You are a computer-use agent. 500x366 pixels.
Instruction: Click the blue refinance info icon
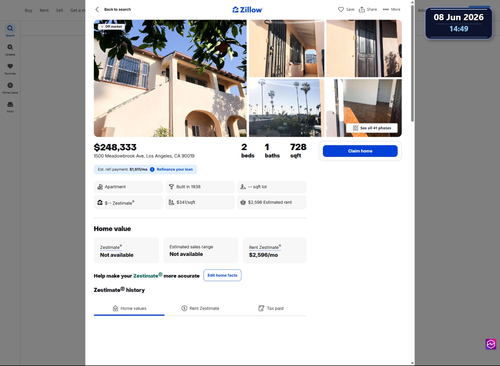tap(152, 169)
